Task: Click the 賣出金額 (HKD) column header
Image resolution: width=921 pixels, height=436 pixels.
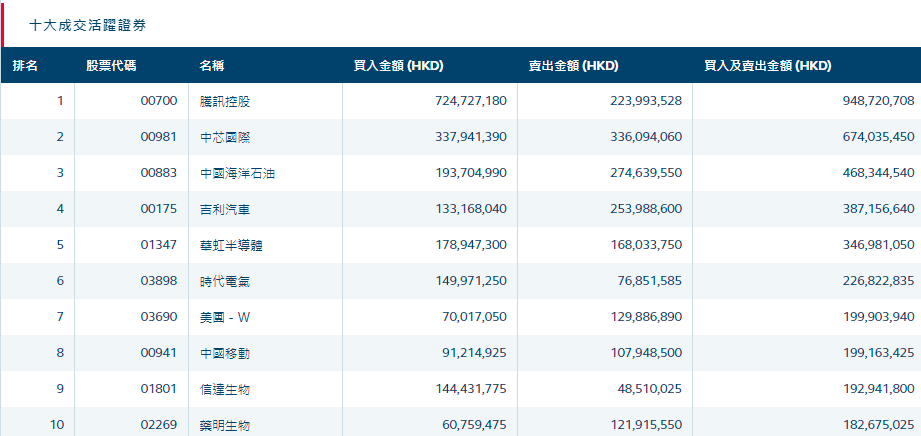Action: pos(573,66)
